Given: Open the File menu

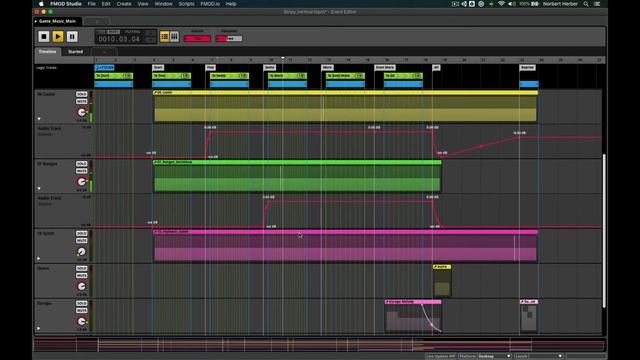Looking at the screenshot, I should (x=91, y=4).
